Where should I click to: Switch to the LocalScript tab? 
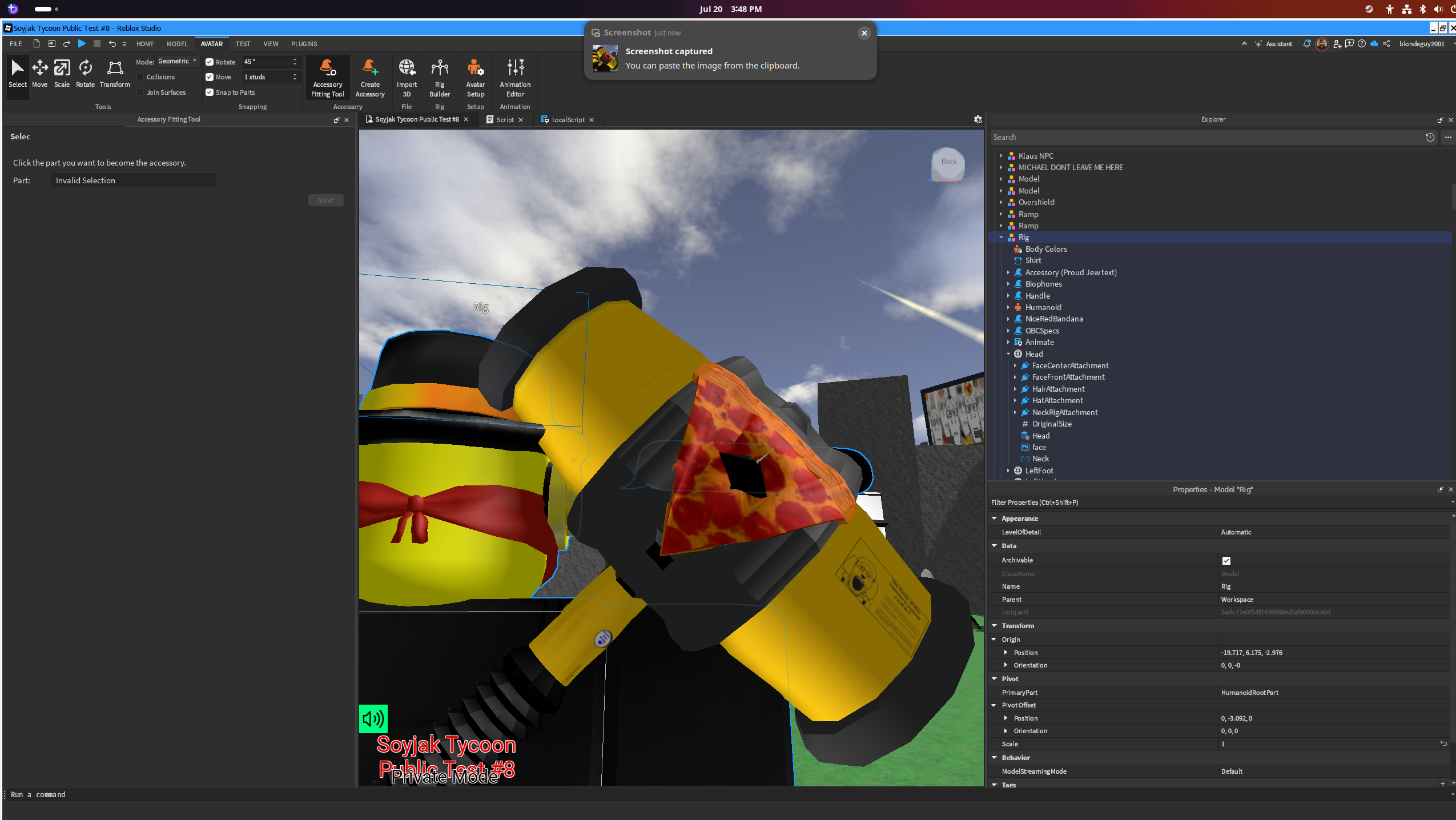[568, 120]
